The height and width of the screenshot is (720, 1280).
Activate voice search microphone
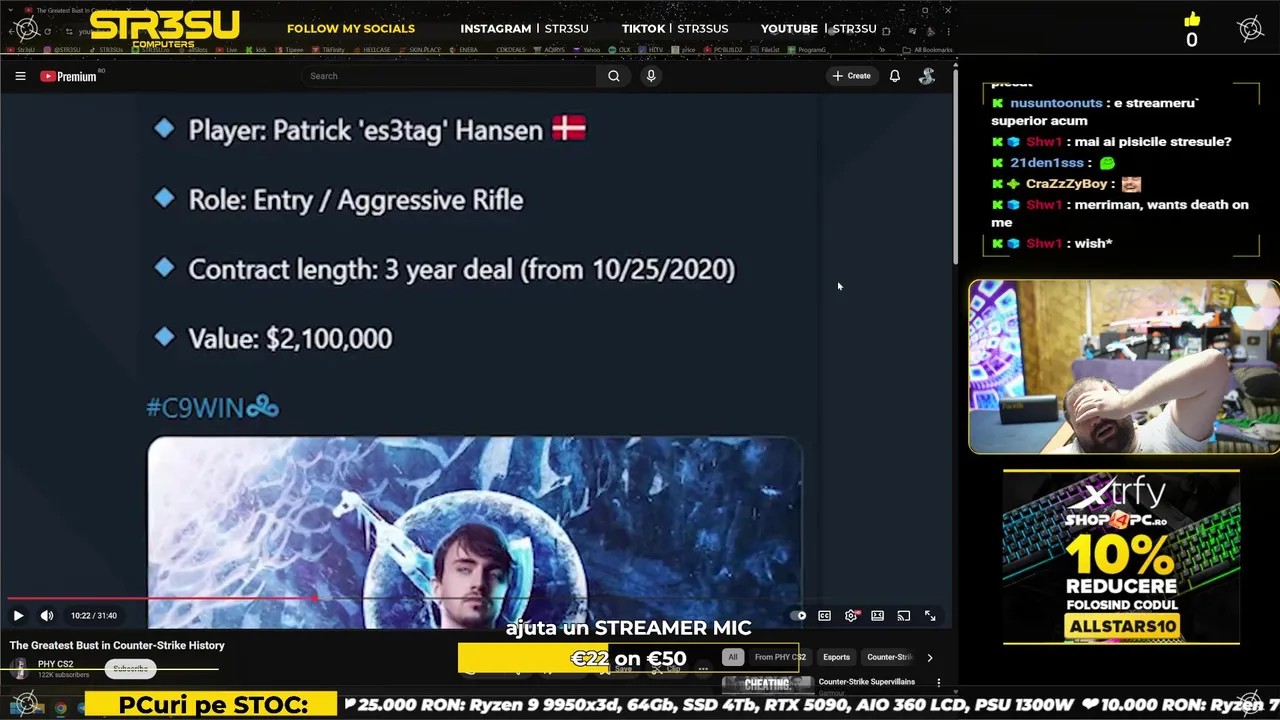pos(651,76)
